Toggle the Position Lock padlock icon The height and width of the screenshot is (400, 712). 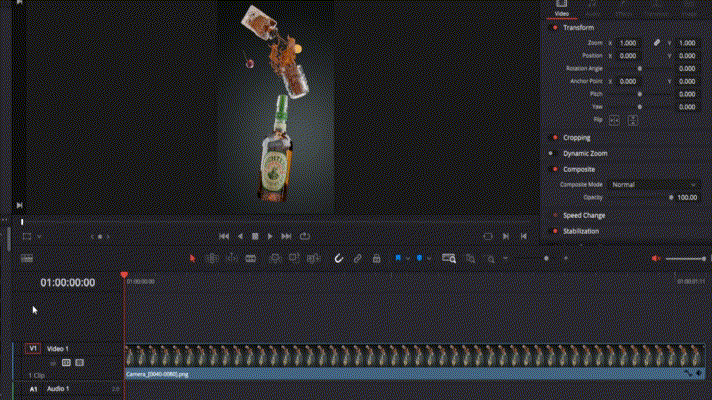click(x=376, y=258)
